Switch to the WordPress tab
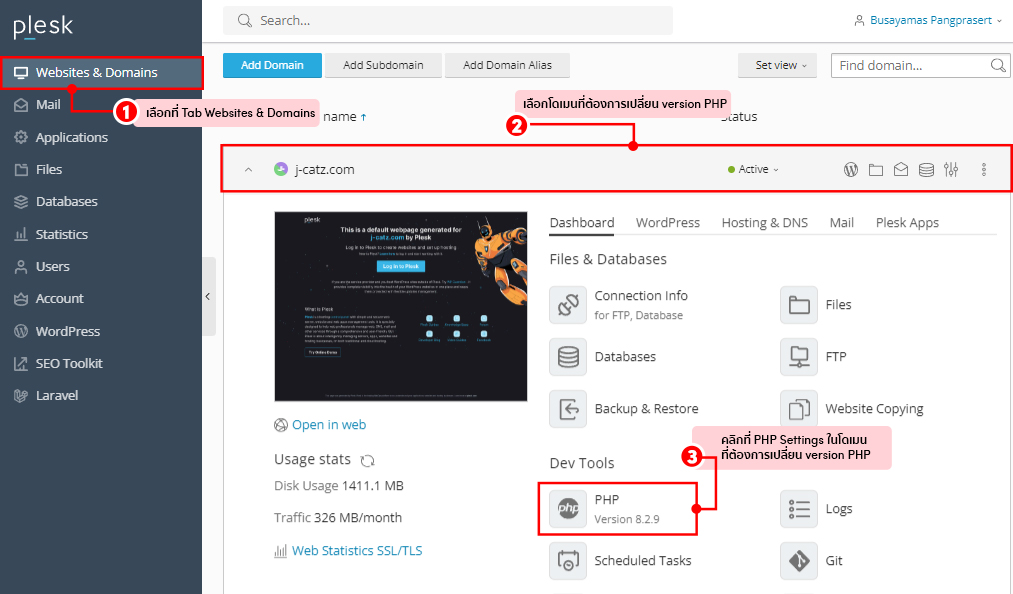The height and width of the screenshot is (594, 1013). pyautogui.click(x=667, y=223)
